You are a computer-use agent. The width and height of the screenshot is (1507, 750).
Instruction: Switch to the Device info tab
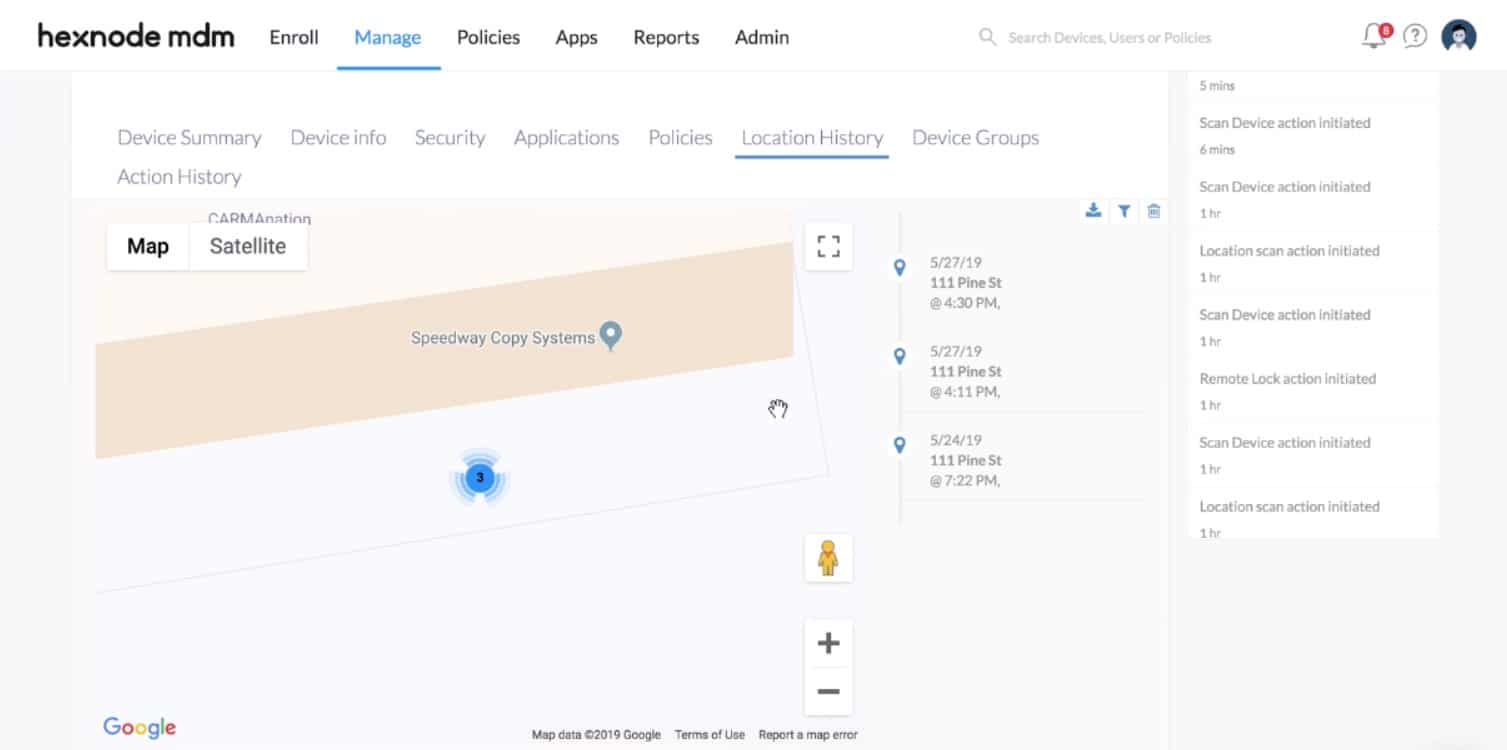[338, 138]
